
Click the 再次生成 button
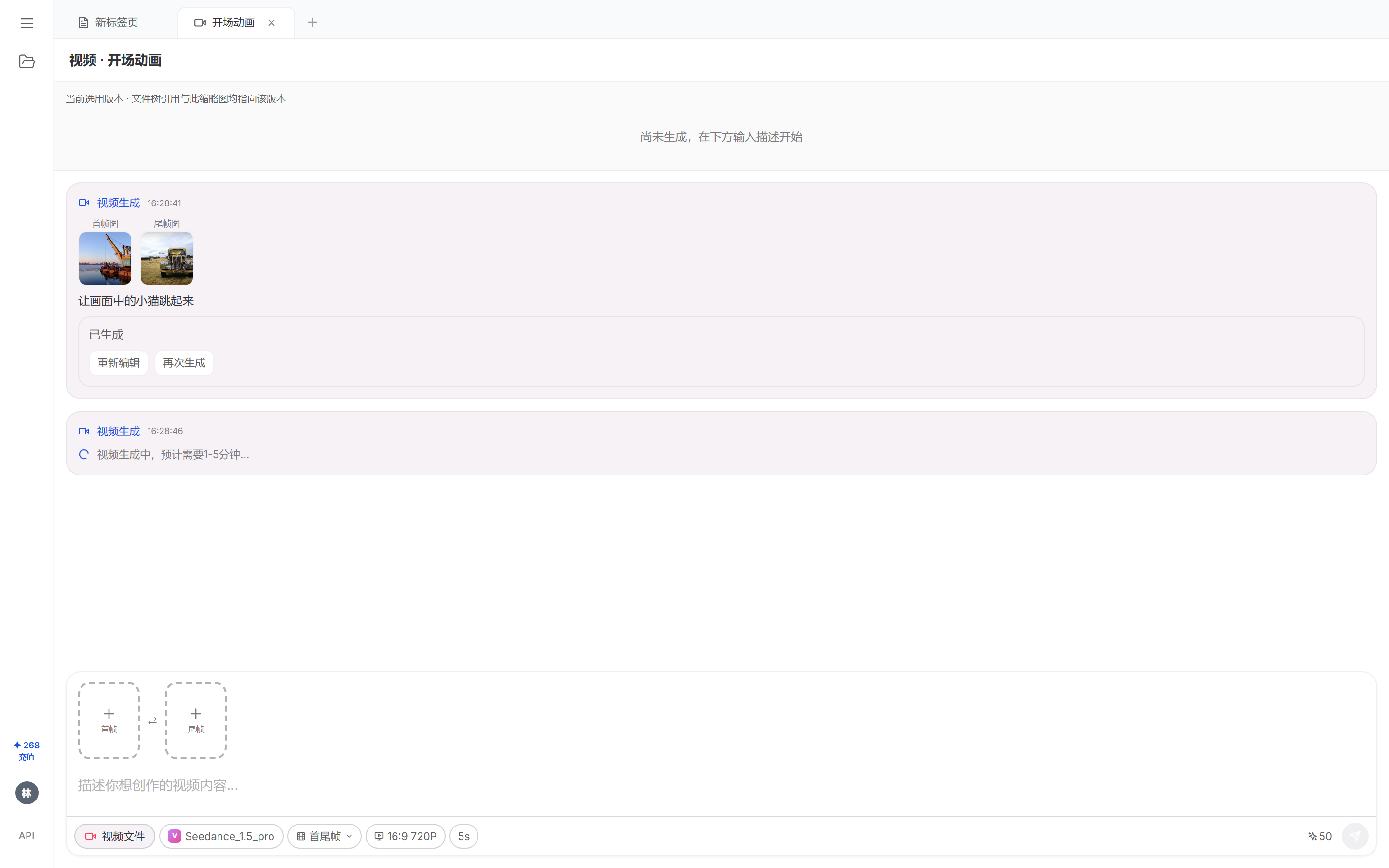[x=184, y=363]
